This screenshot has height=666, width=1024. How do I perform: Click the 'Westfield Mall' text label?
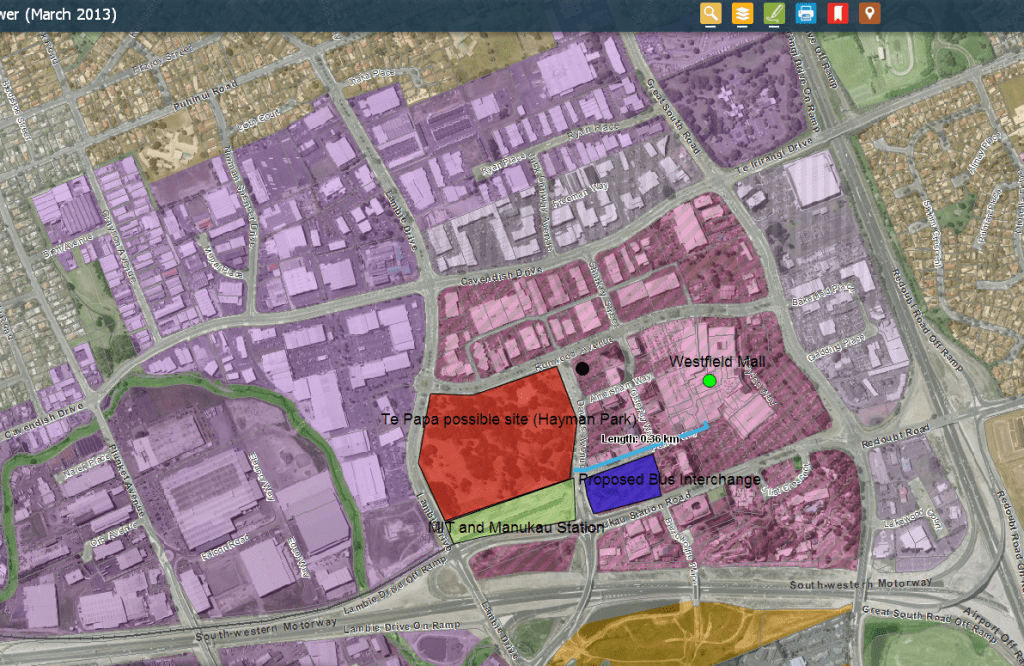click(718, 360)
